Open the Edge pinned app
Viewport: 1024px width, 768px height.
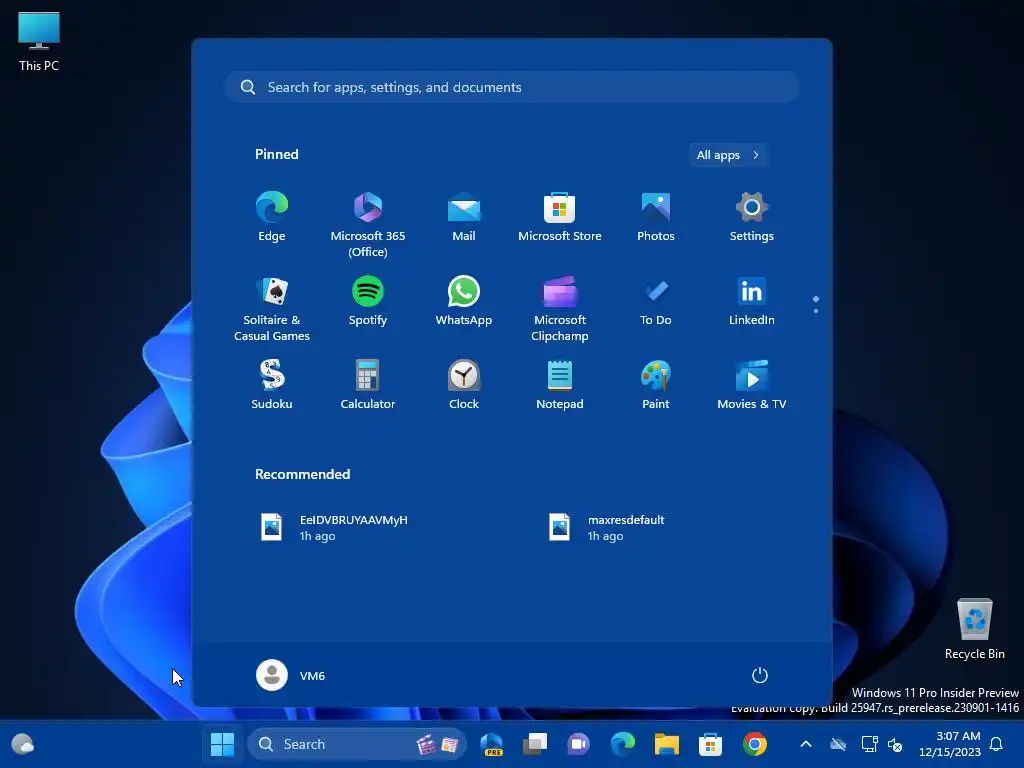click(x=272, y=217)
